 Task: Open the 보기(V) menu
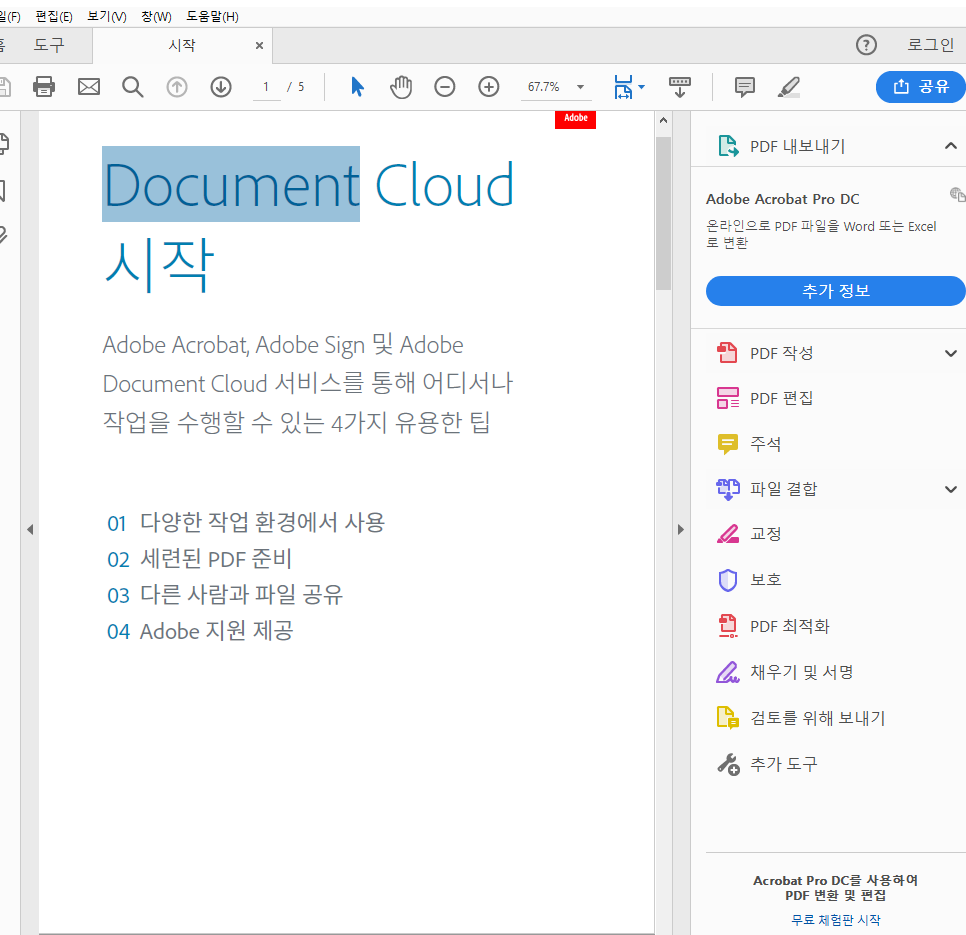point(107,17)
